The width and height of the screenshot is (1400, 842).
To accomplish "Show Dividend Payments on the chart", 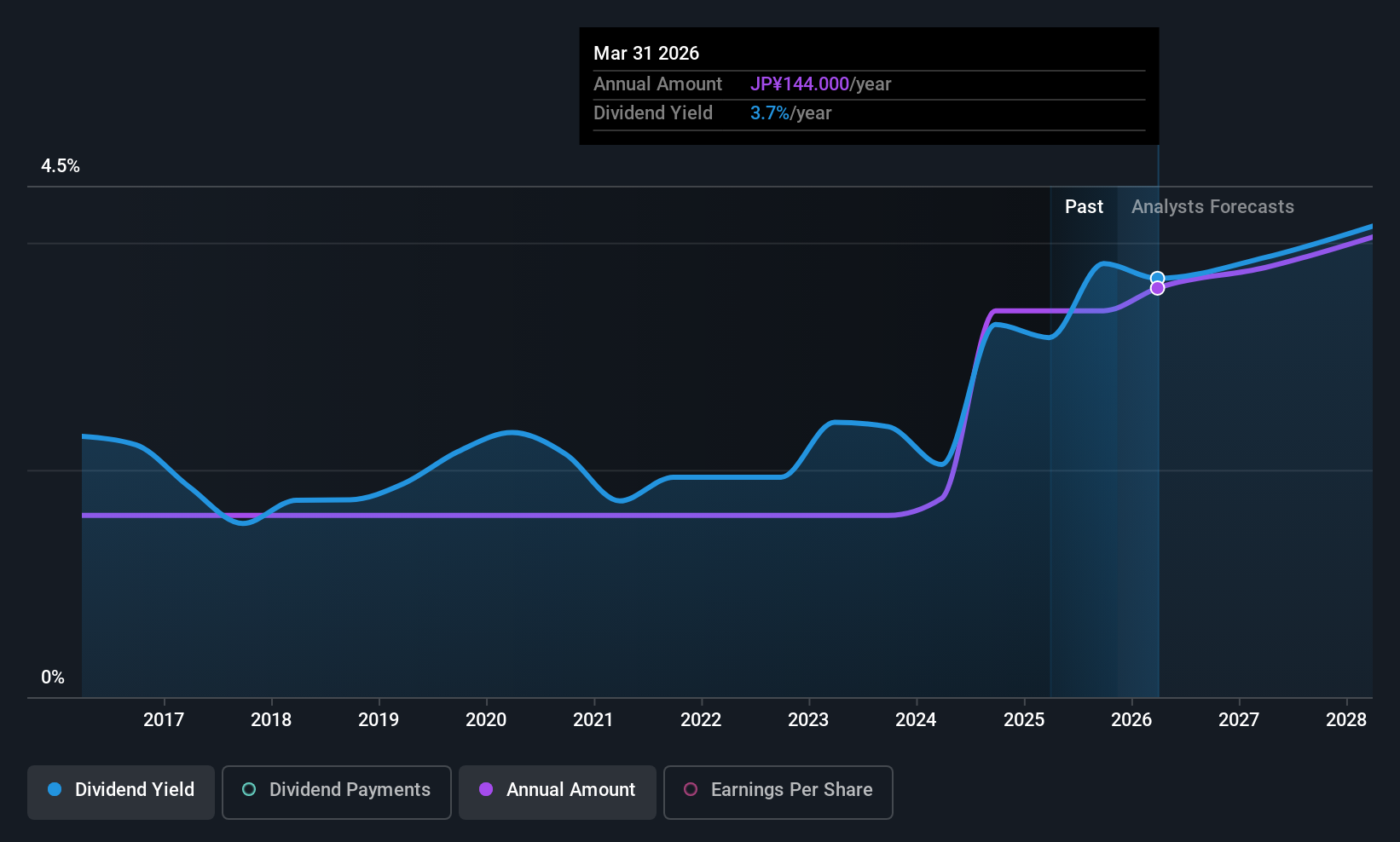I will pyautogui.click(x=336, y=791).
